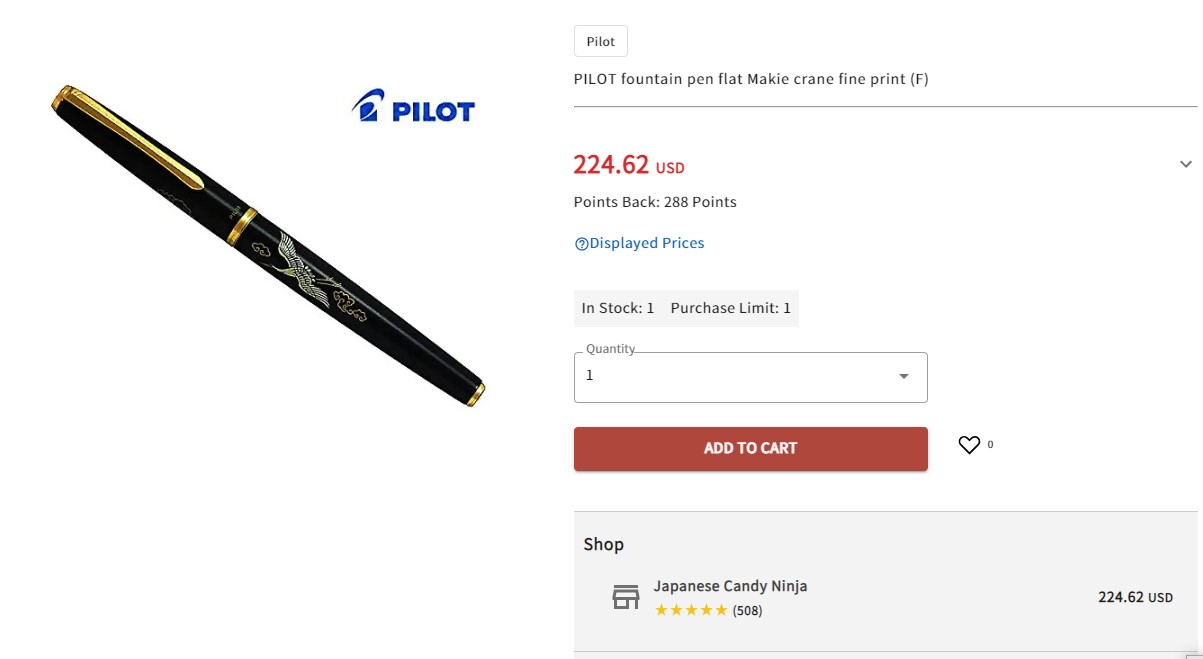This screenshot has width=1203, height=659.
Task: Click the fountain pen product image
Action: (x=268, y=246)
